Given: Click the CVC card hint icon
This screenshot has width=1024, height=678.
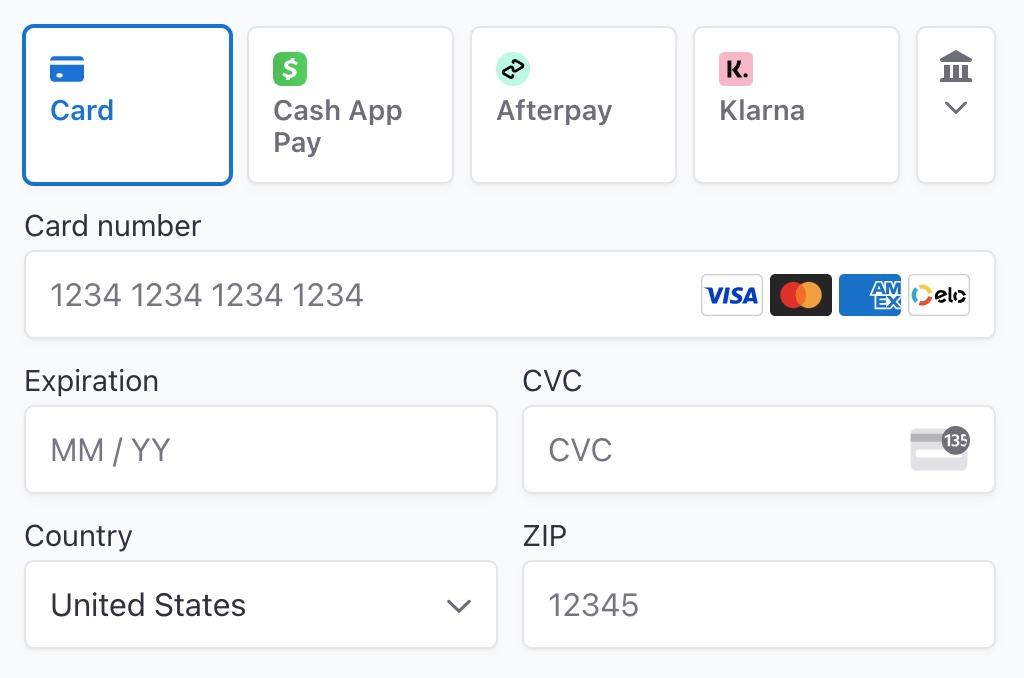Looking at the screenshot, I should (x=940, y=449).
